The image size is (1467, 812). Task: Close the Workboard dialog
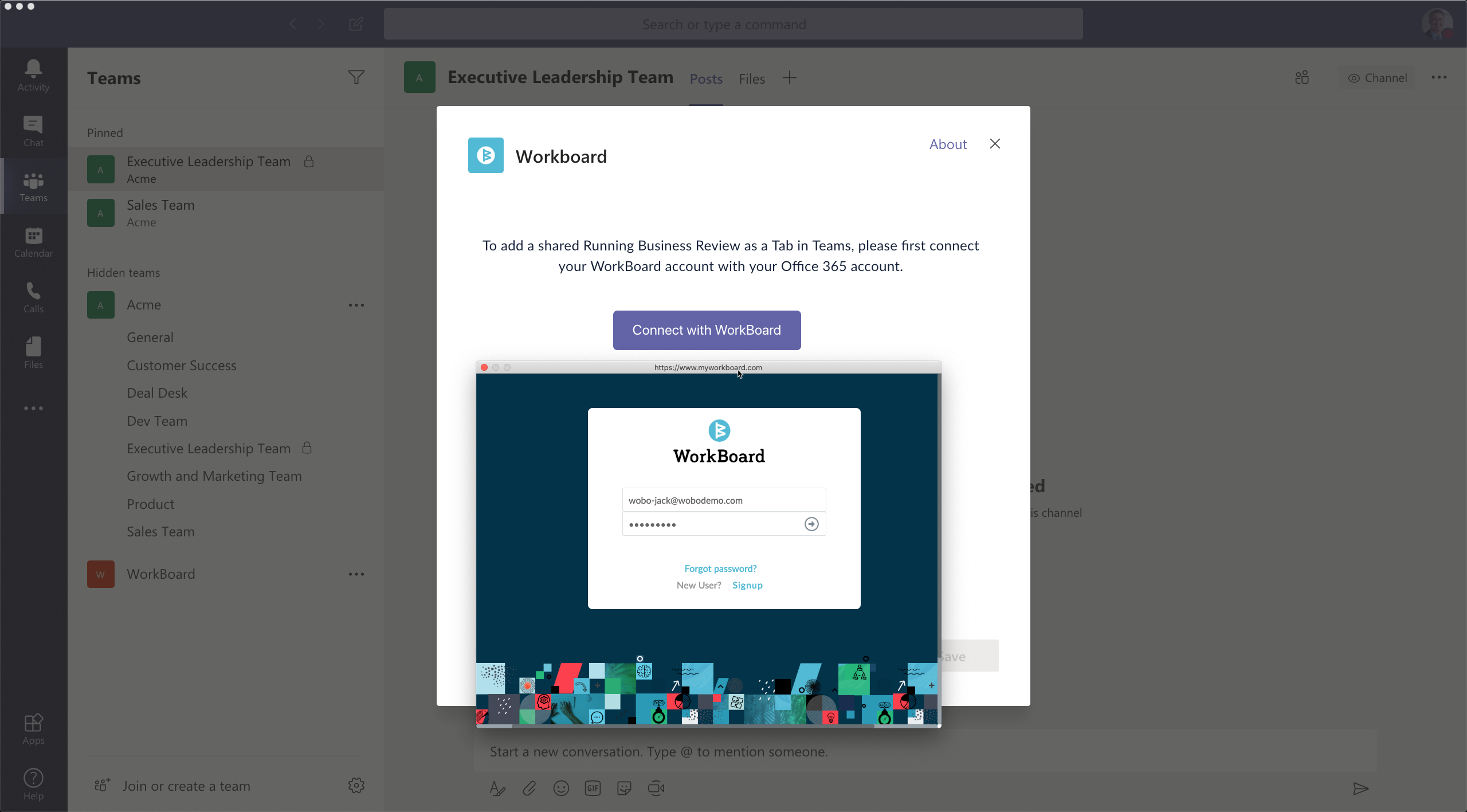pos(995,144)
